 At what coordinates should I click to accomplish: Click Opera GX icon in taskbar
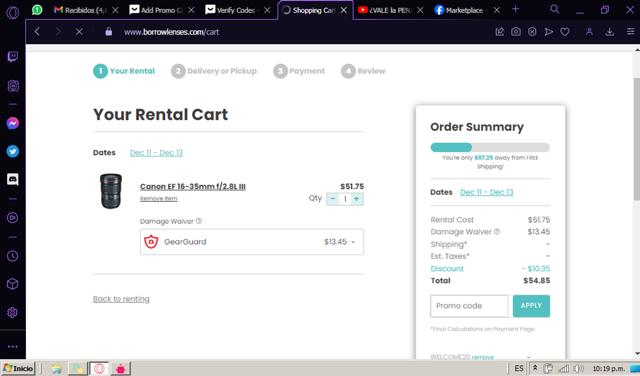coord(99,368)
